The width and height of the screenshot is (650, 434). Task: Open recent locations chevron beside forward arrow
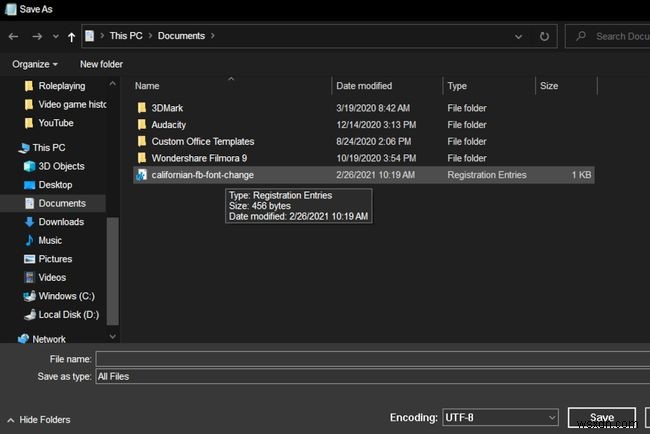tap(56, 36)
